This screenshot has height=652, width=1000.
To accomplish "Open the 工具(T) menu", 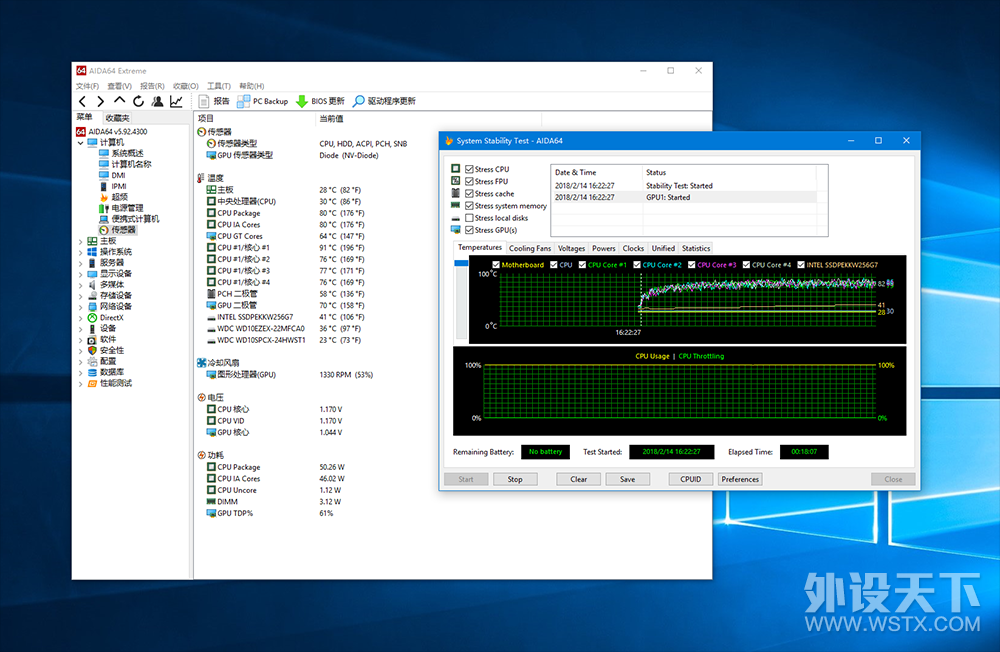I will point(219,85).
